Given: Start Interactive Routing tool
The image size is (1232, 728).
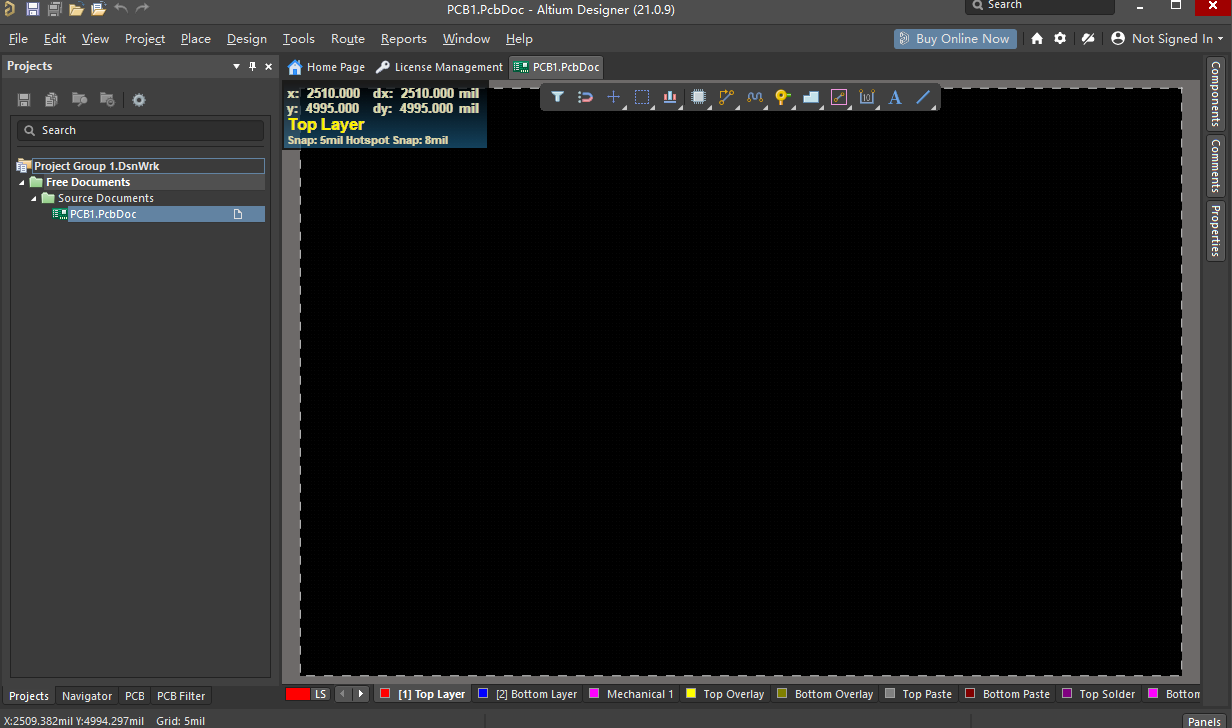Looking at the screenshot, I should 727,97.
